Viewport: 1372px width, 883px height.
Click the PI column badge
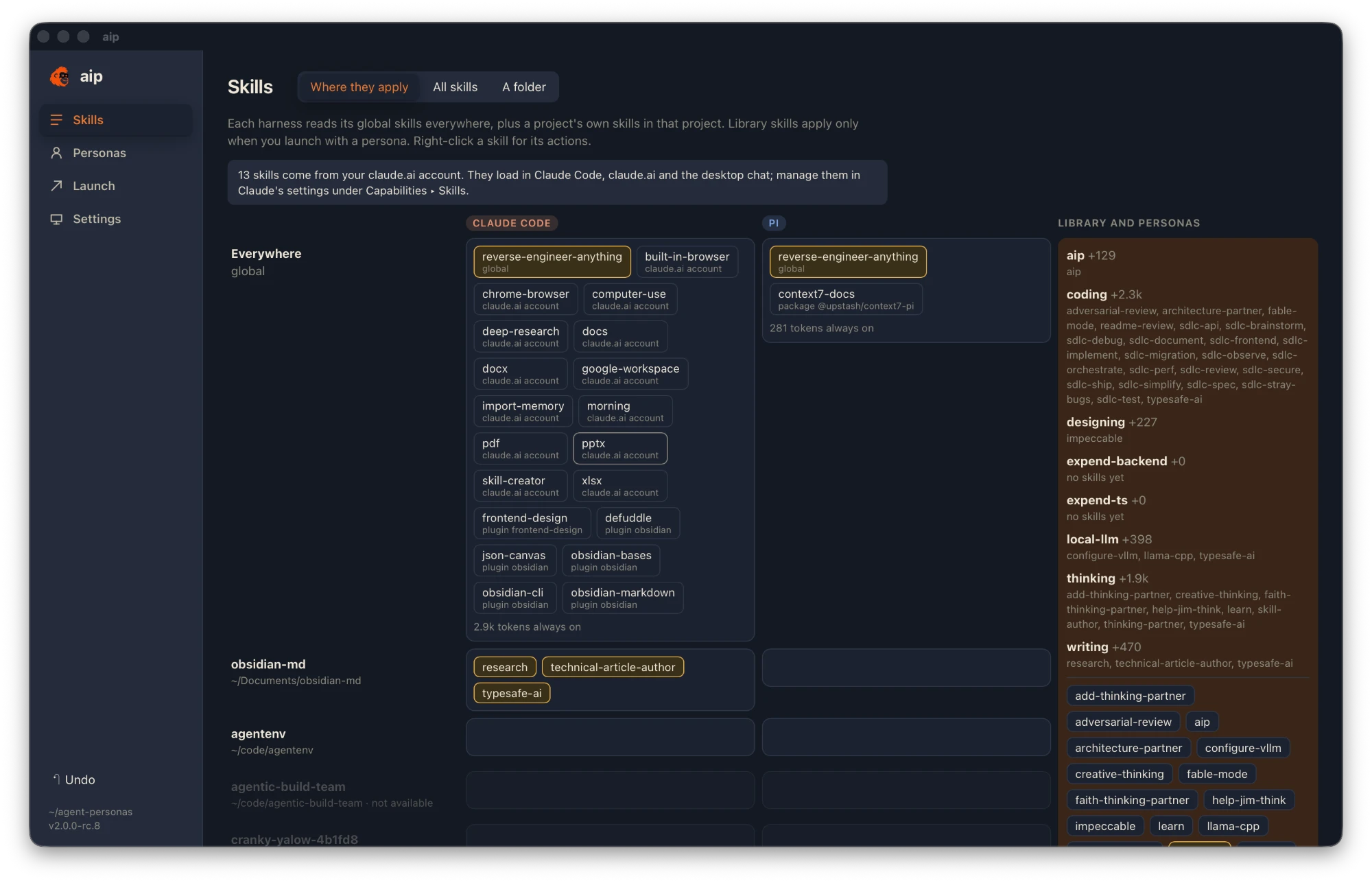tap(774, 223)
